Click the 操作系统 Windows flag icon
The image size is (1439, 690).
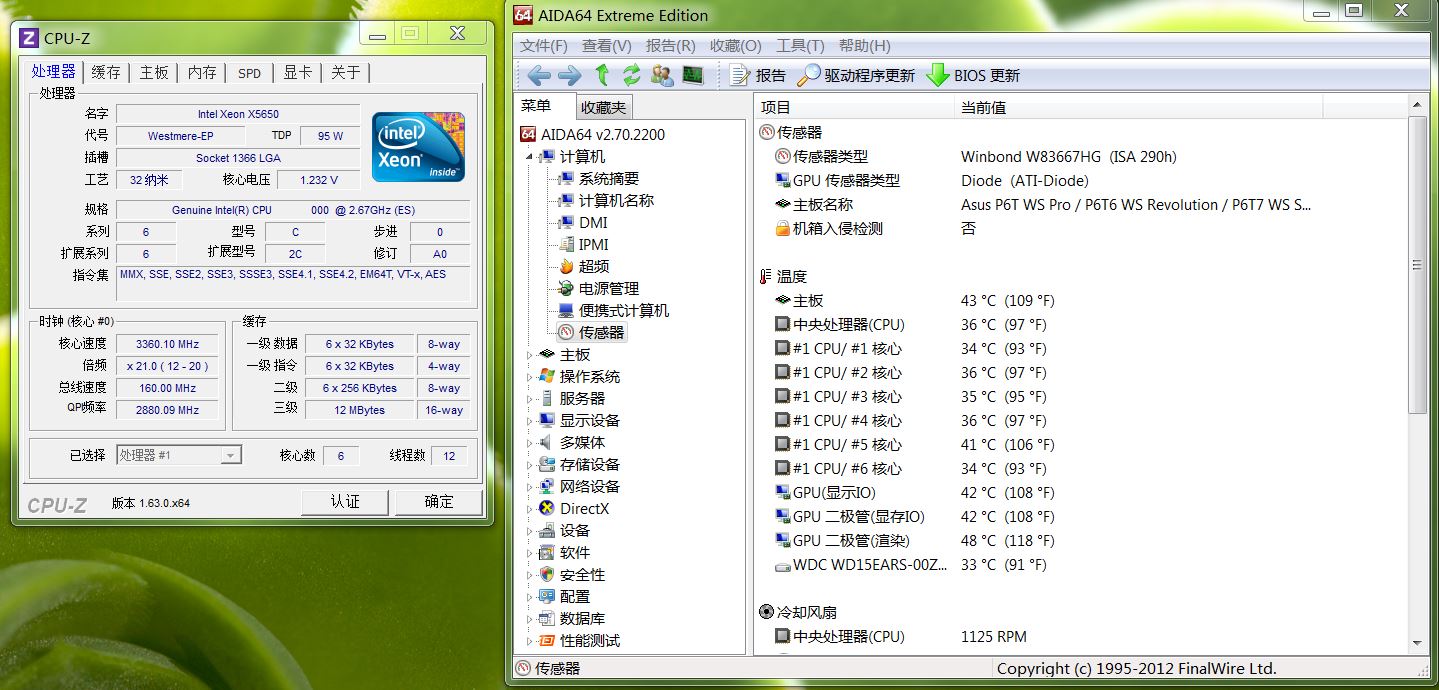click(546, 376)
